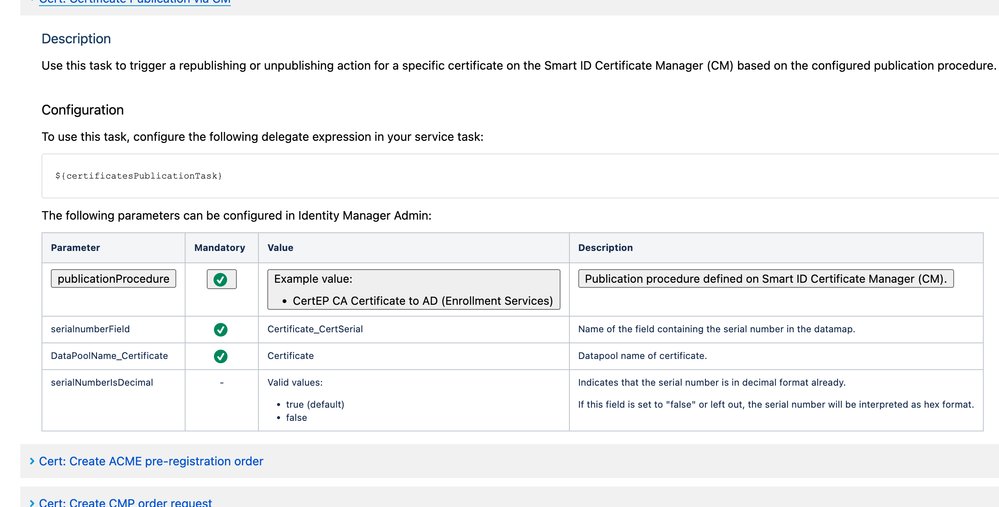The height and width of the screenshot is (507, 999).
Task: Select the CertEP CA Certificate example value
Action: pos(422,301)
